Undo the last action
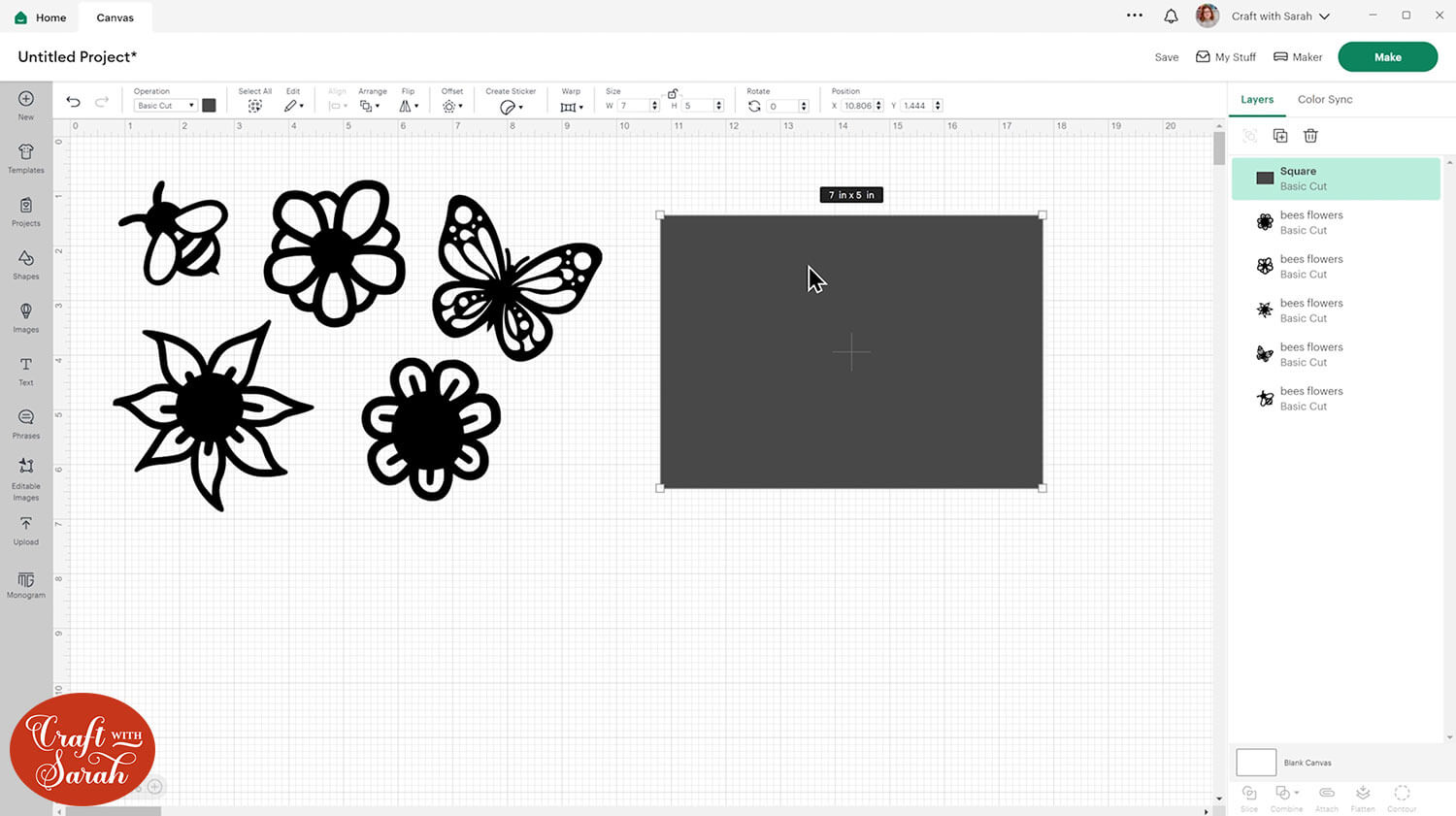This screenshot has width=1456, height=816. click(x=73, y=102)
